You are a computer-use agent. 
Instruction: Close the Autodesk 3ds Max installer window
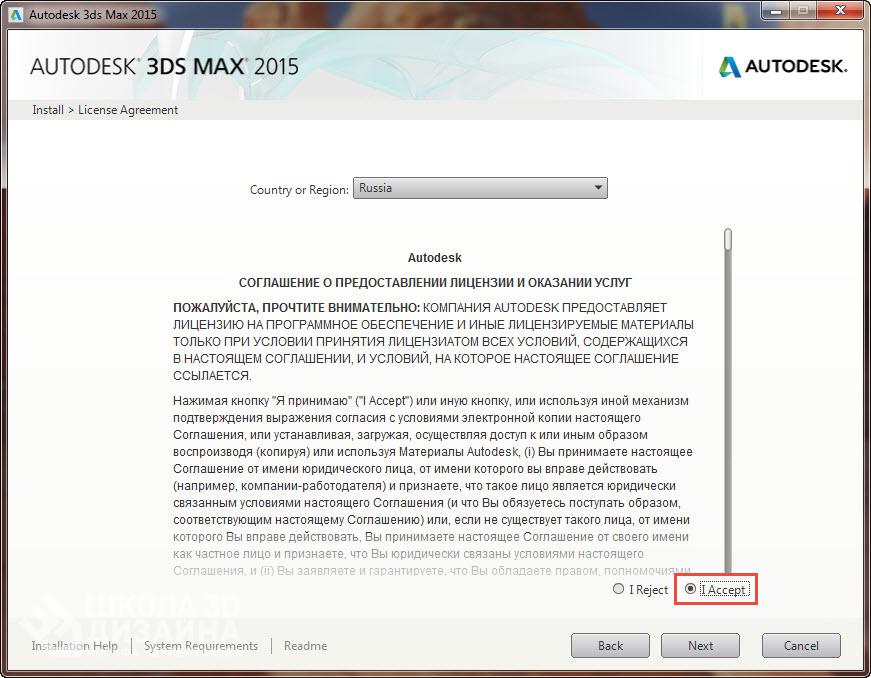tap(840, 11)
